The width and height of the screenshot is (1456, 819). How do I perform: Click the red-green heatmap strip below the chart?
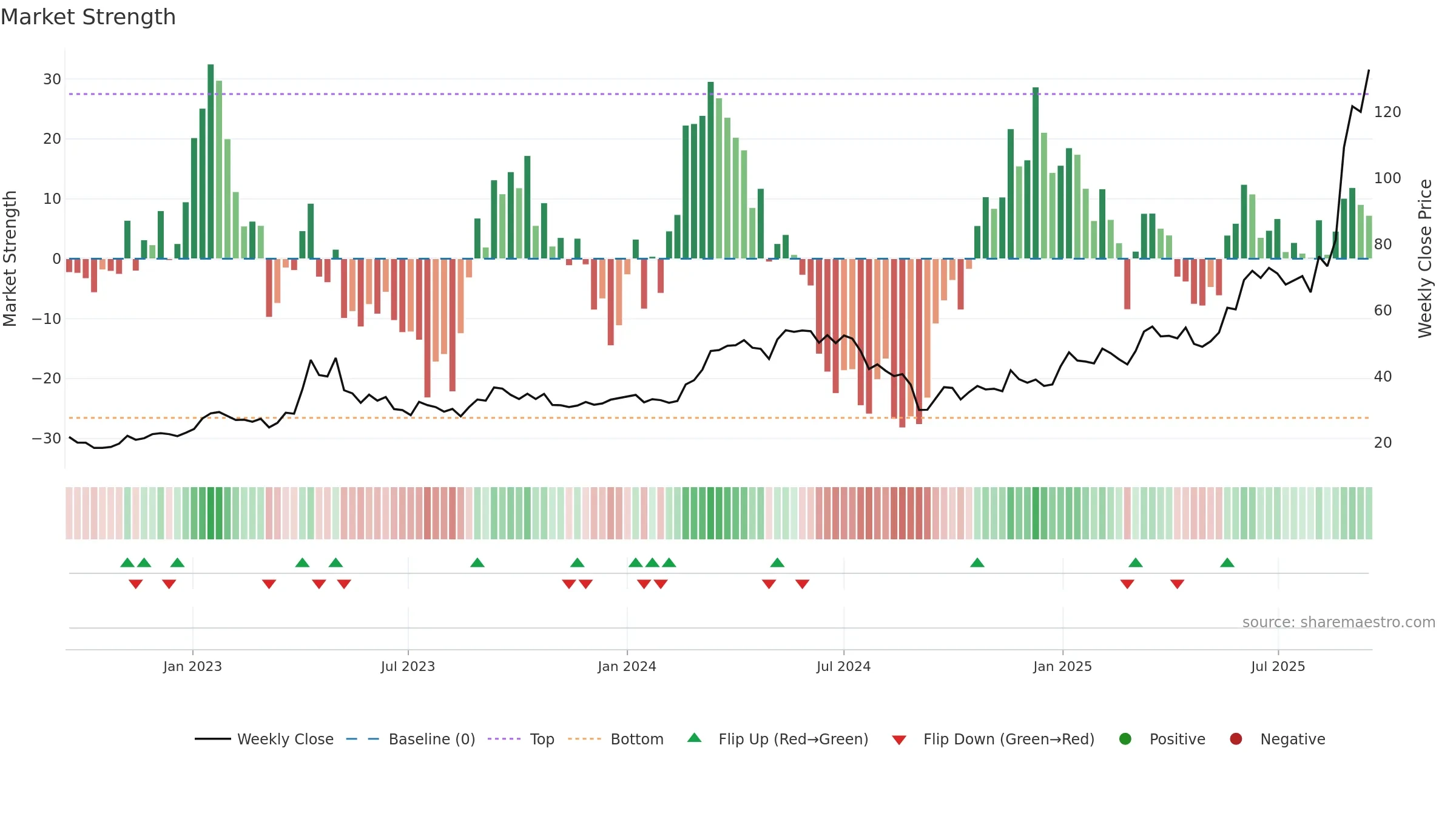click(719, 513)
